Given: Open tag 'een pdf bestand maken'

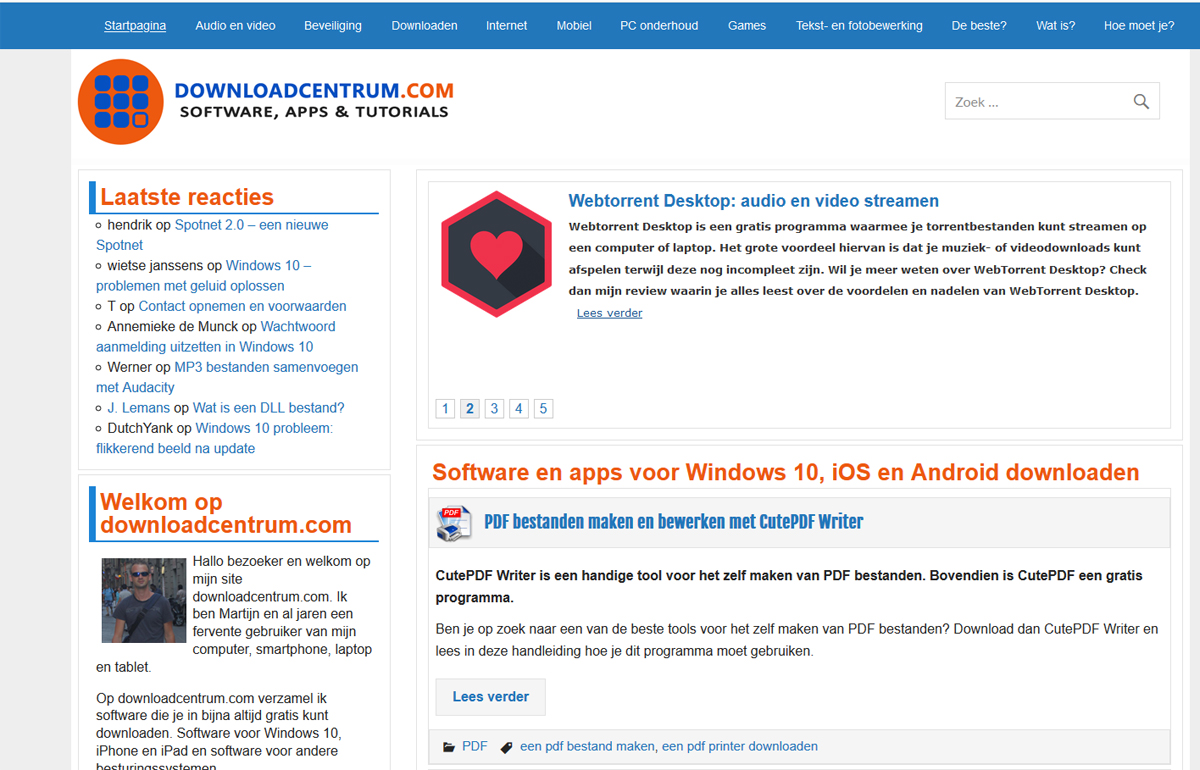Looking at the screenshot, I should point(587,746).
